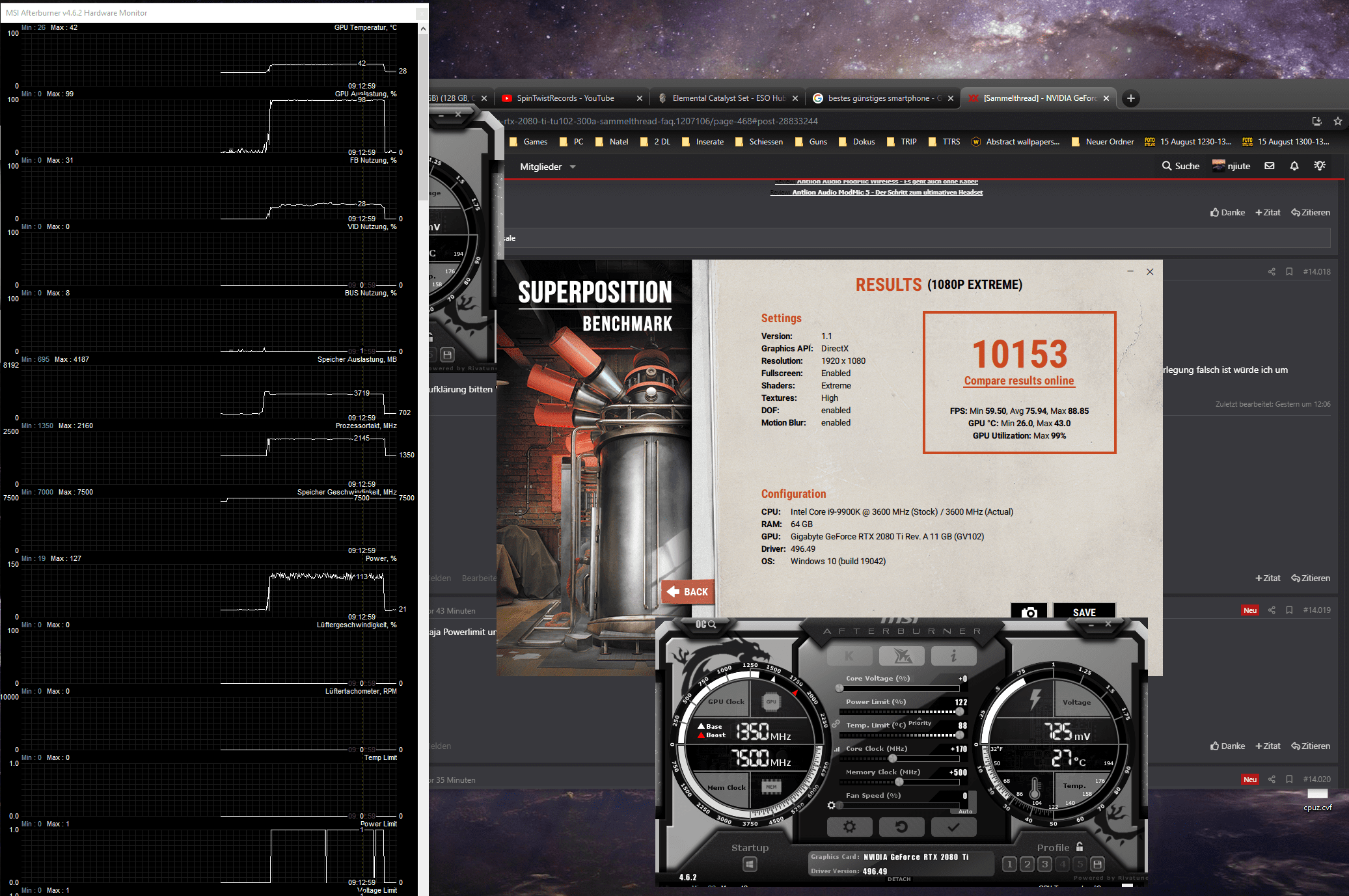Open Afterburner Kombustor K button

(849, 656)
